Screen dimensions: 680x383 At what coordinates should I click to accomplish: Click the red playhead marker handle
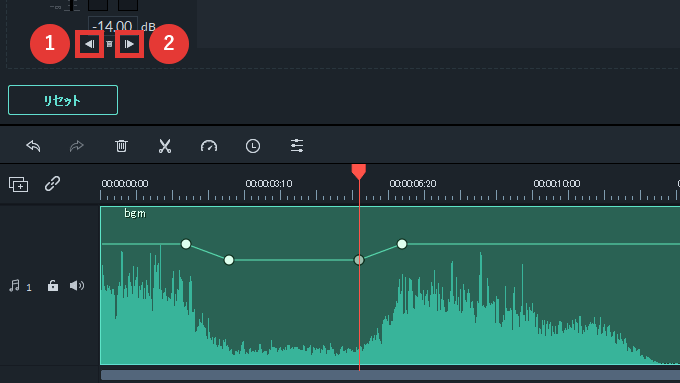359,171
